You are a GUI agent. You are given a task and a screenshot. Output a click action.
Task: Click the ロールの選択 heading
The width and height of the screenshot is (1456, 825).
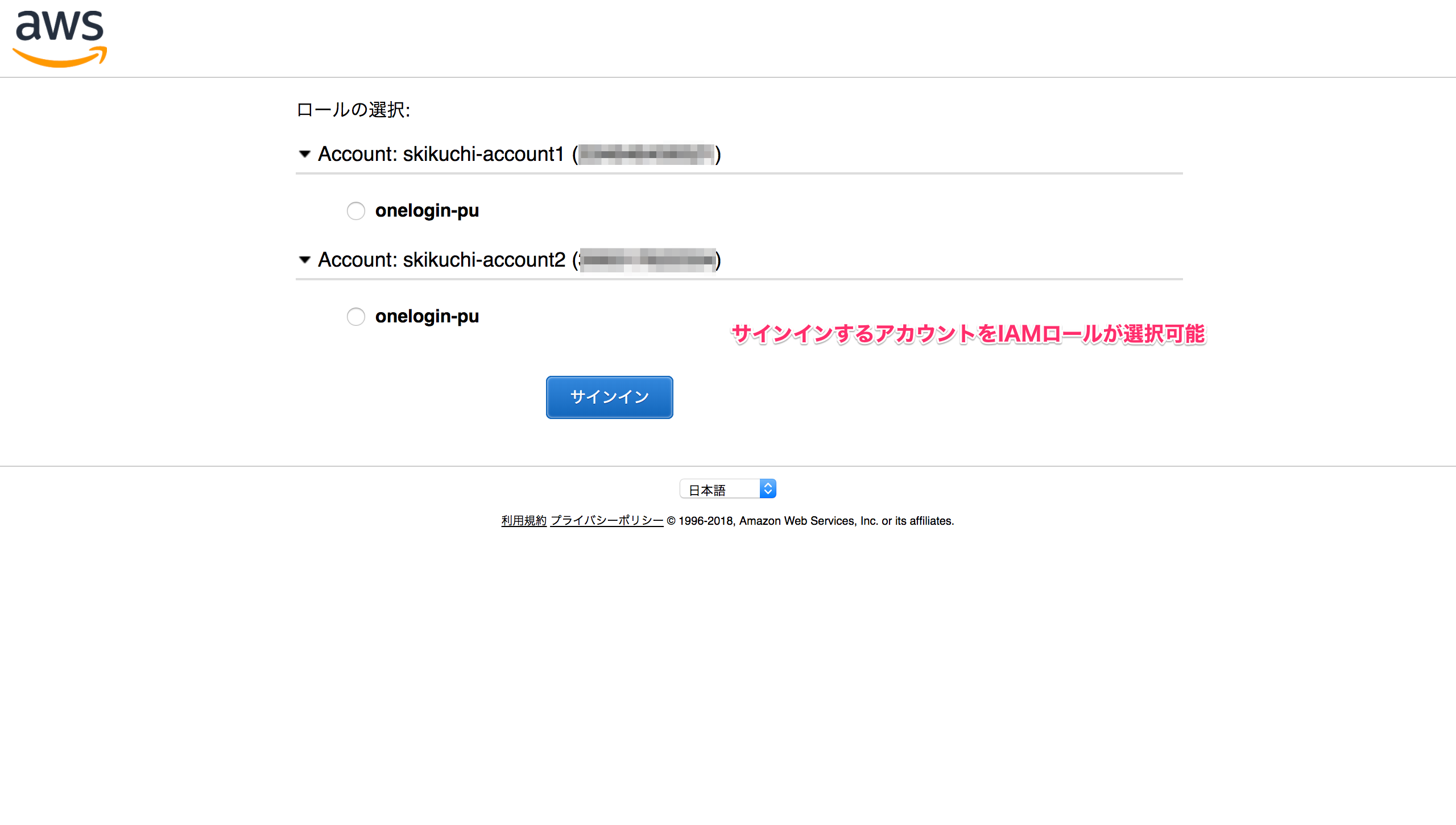(353, 110)
